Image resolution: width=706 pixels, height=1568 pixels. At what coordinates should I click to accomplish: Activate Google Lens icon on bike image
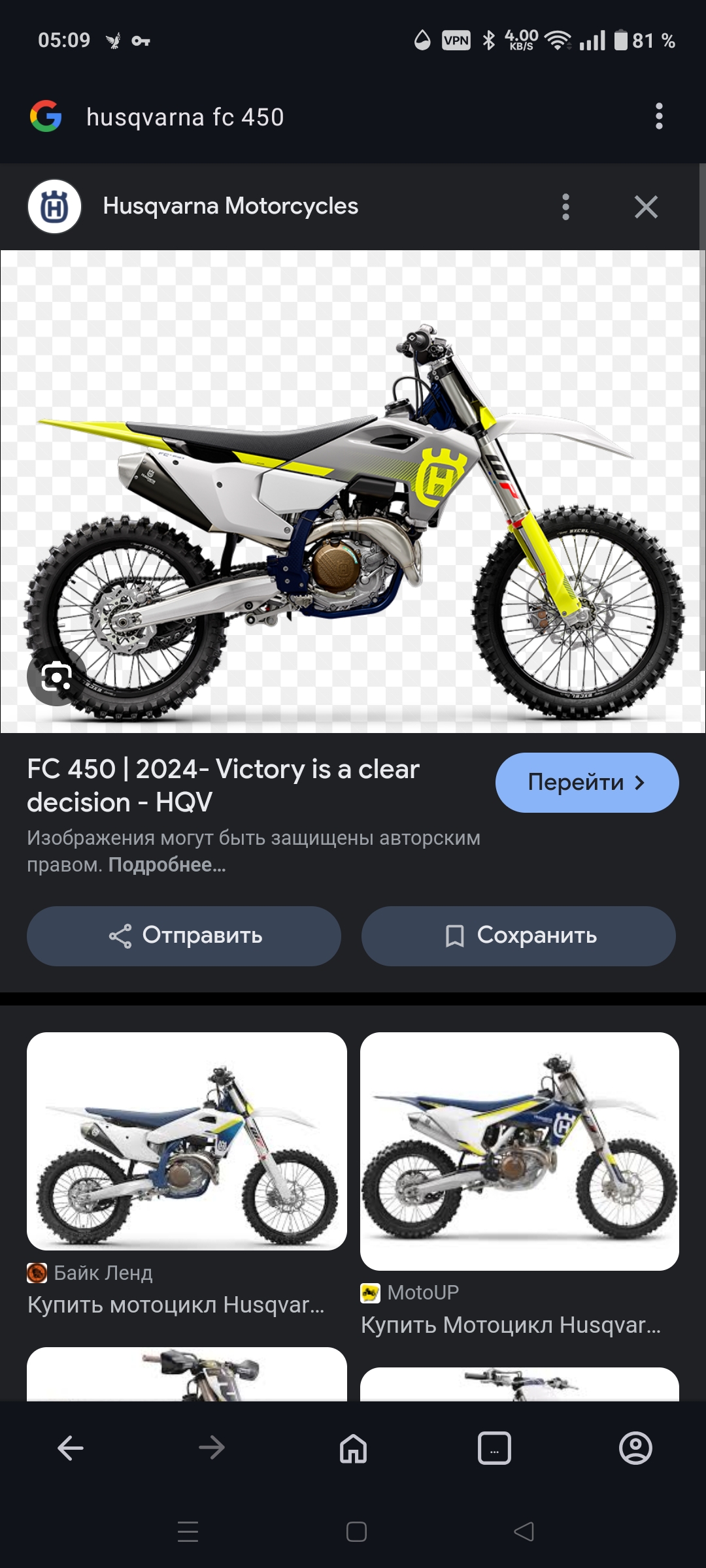coord(56,677)
